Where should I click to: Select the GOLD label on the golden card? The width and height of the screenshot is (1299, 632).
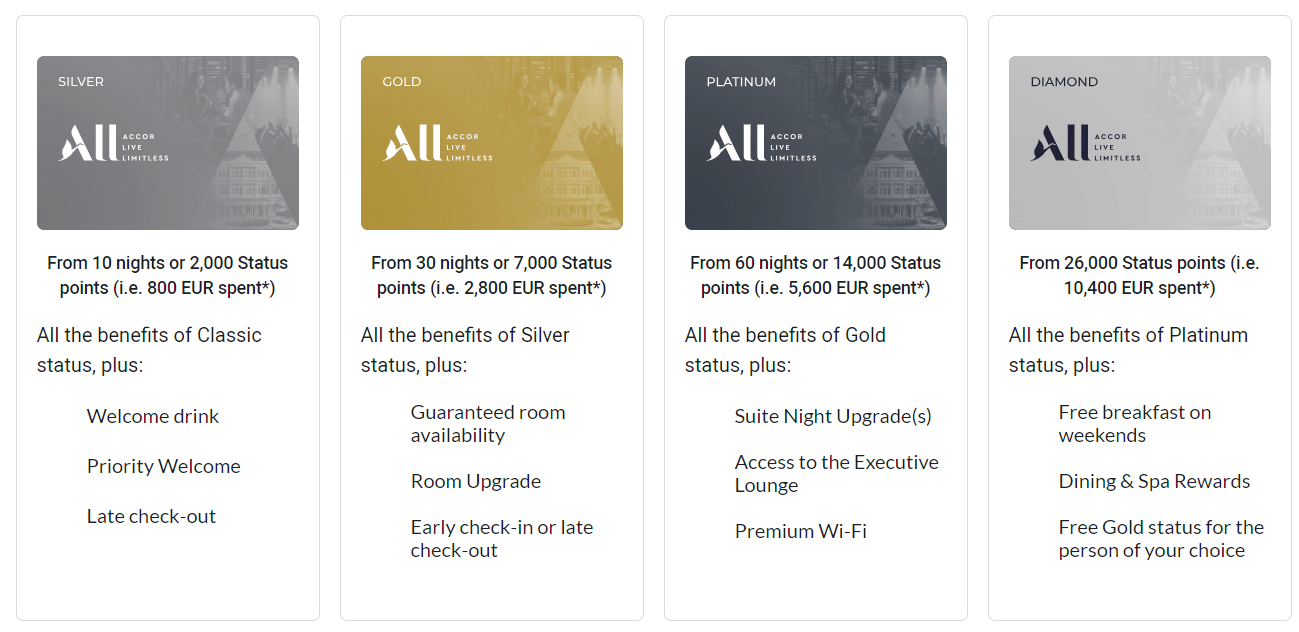402,82
